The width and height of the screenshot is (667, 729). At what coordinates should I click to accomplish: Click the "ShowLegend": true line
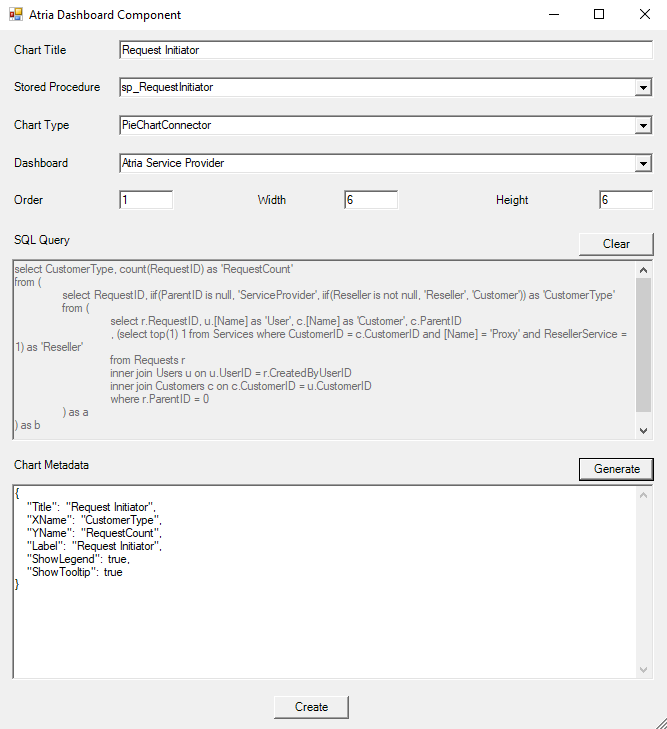click(x=78, y=559)
